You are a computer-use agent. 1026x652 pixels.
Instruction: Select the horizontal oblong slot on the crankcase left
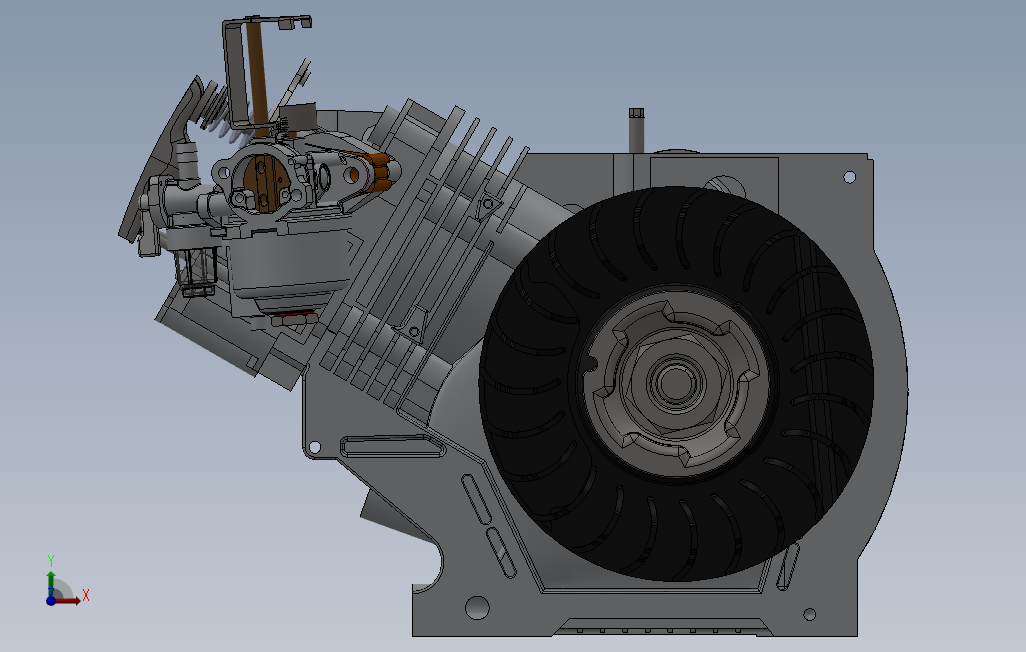click(391, 448)
